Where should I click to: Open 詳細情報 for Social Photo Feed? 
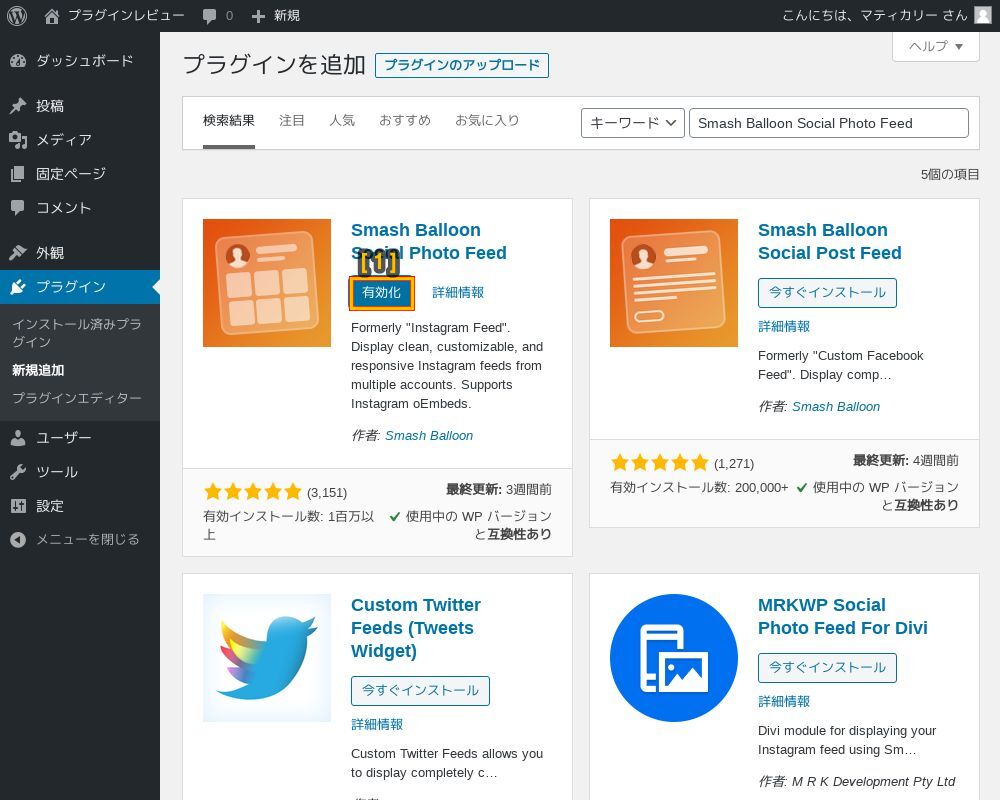(x=458, y=293)
